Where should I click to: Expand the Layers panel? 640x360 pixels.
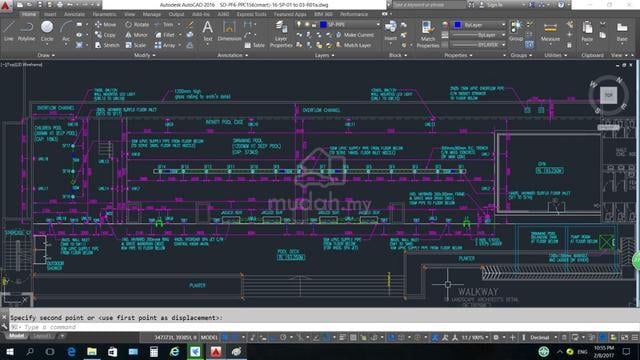point(324,55)
